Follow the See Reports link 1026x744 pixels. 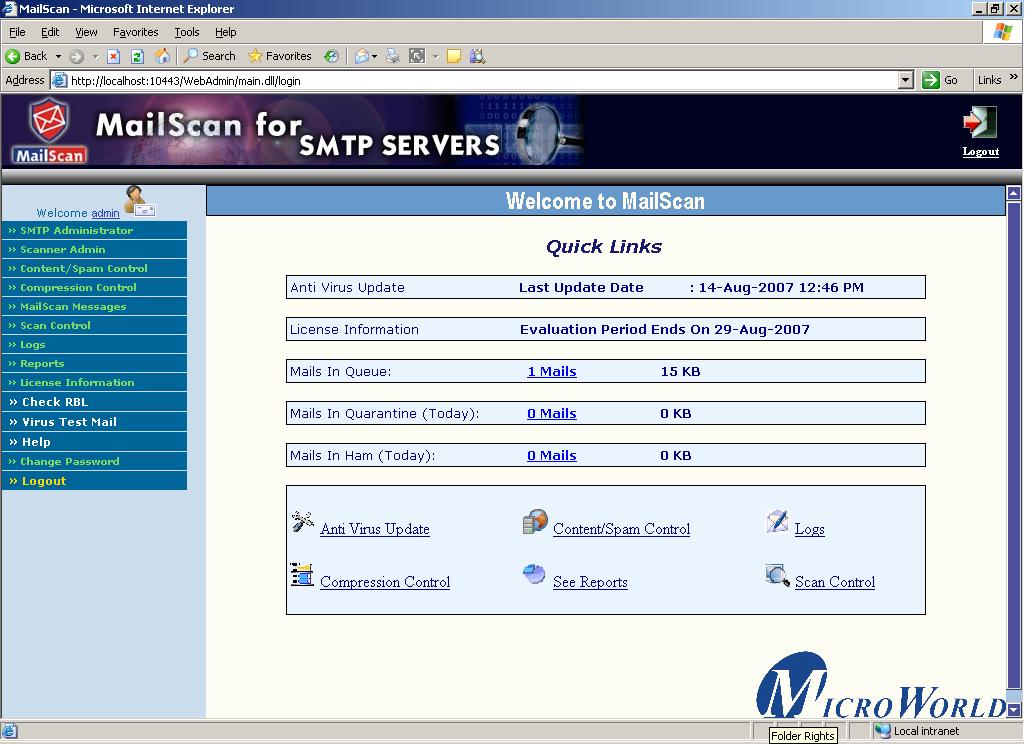(x=590, y=582)
